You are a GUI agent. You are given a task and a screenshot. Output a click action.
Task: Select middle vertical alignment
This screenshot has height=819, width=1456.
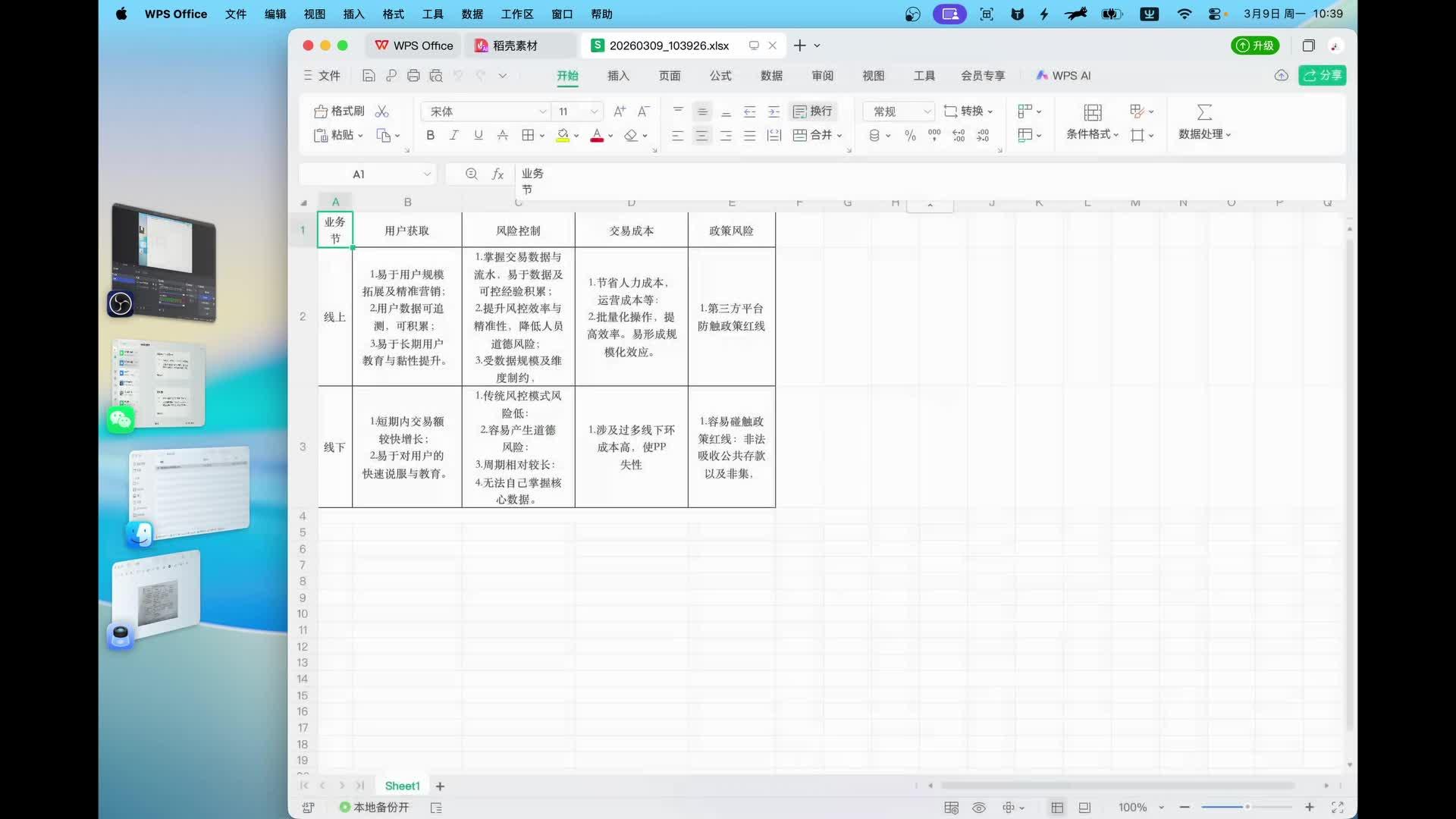pyautogui.click(x=702, y=111)
